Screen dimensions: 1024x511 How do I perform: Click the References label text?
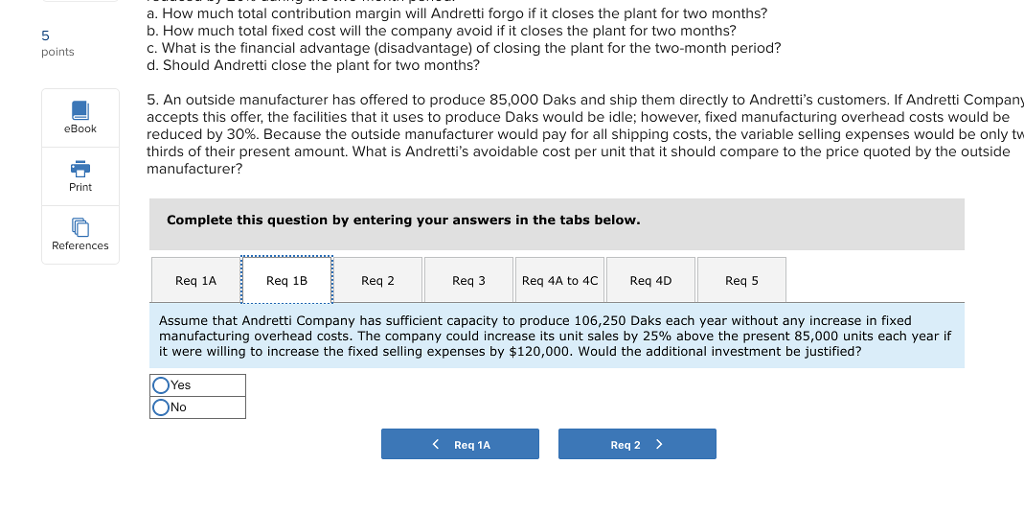(80, 246)
